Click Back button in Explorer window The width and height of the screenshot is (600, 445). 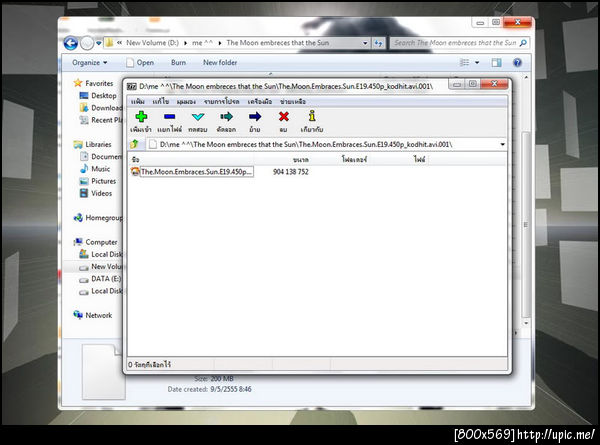click(71, 43)
